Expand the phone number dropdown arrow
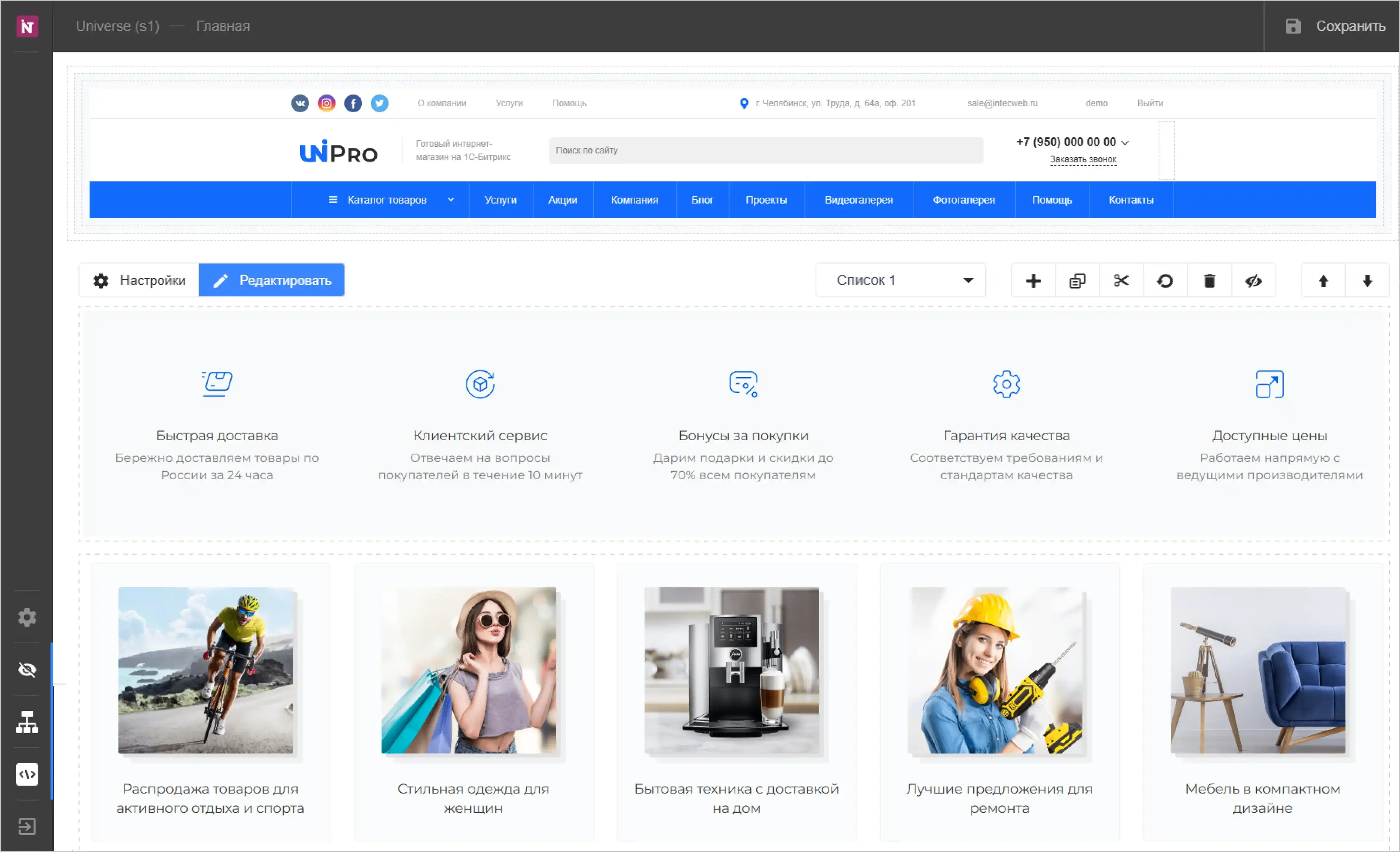 [1125, 143]
